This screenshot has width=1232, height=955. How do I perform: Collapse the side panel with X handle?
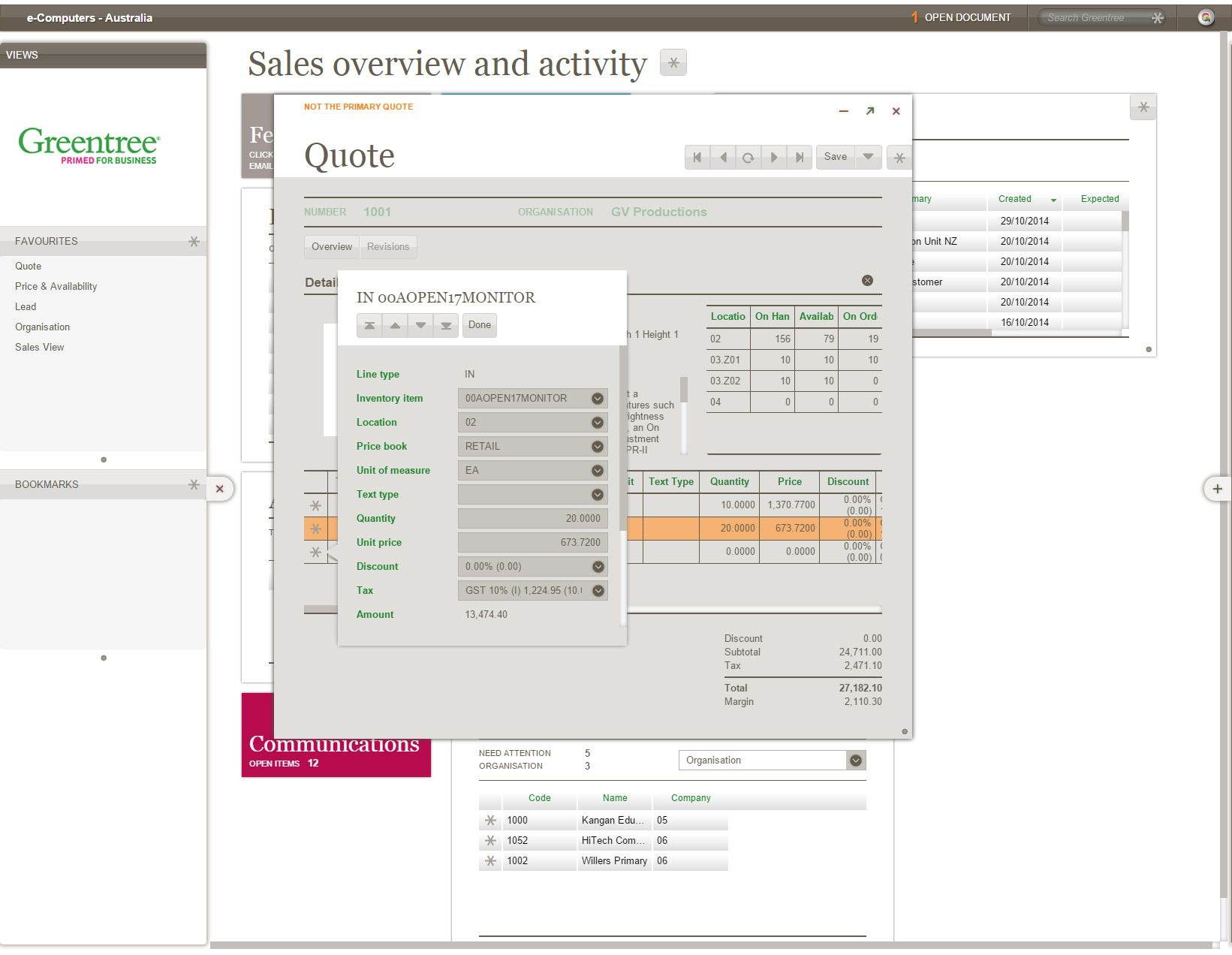click(x=220, y=489)
